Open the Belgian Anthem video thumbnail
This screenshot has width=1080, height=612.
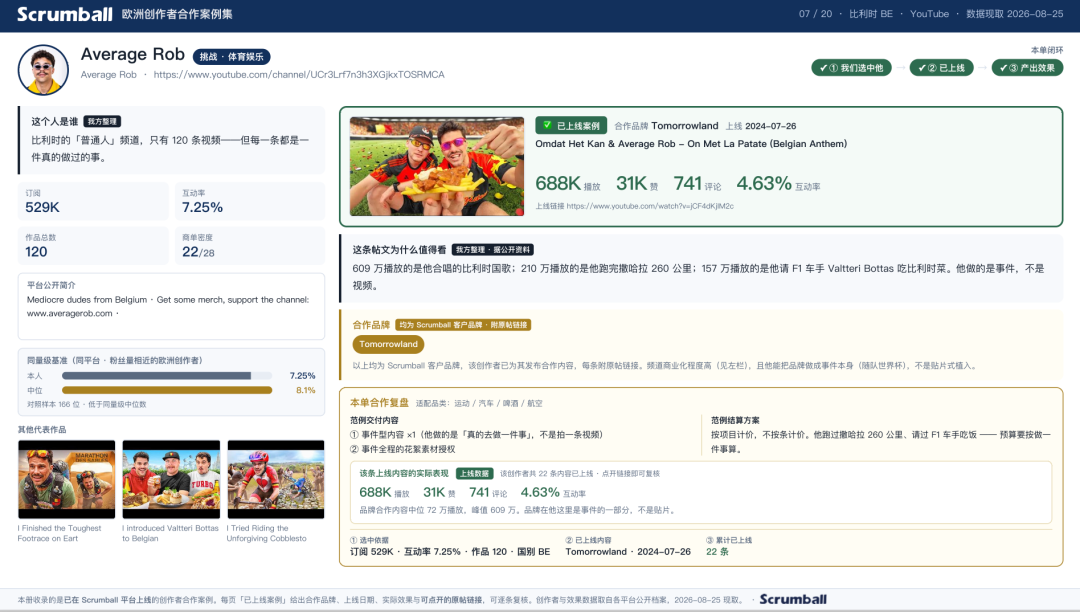point(437,166)
